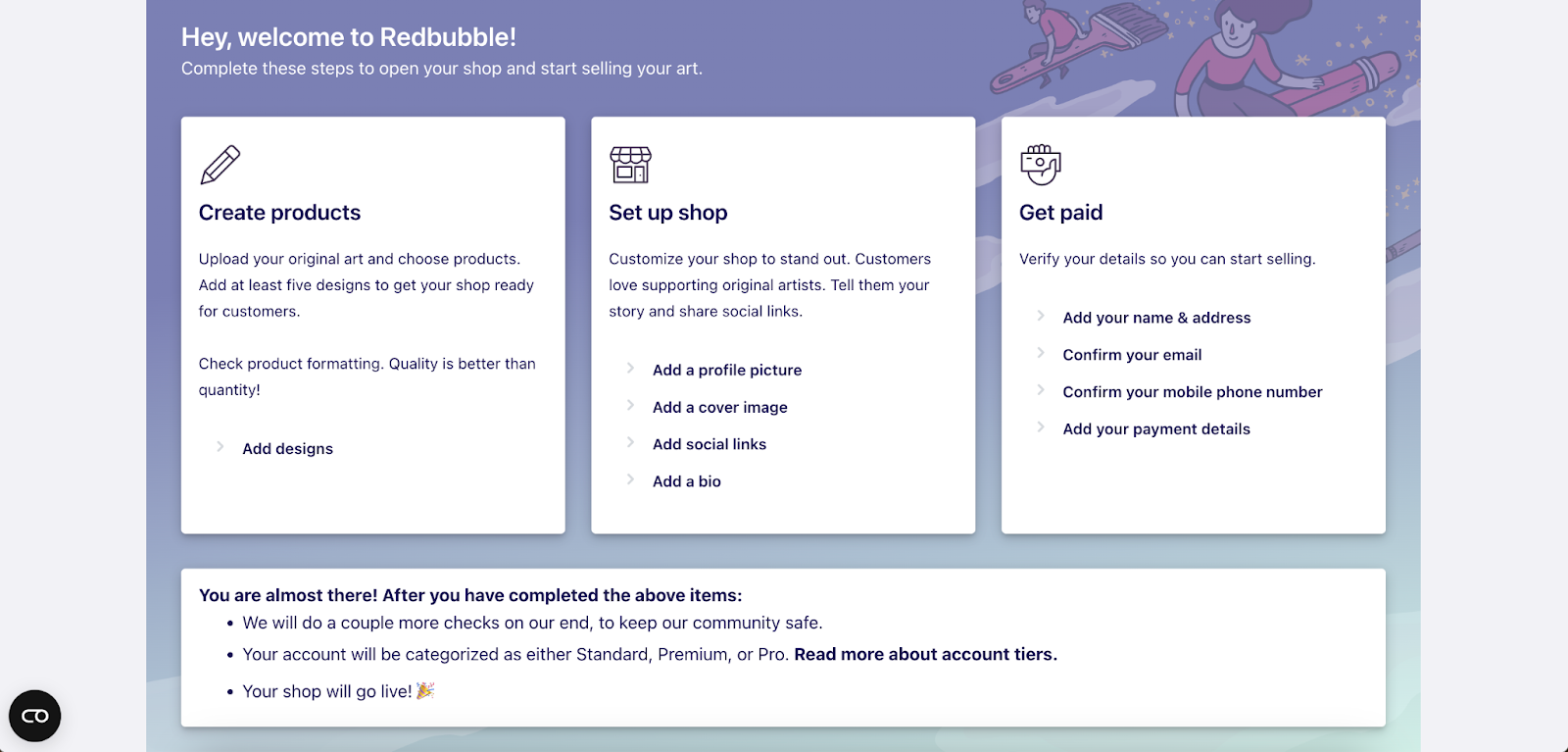Expand the chevron next to Add designs
Viewport: 1568px width, 752px height.
pos(219,447)
